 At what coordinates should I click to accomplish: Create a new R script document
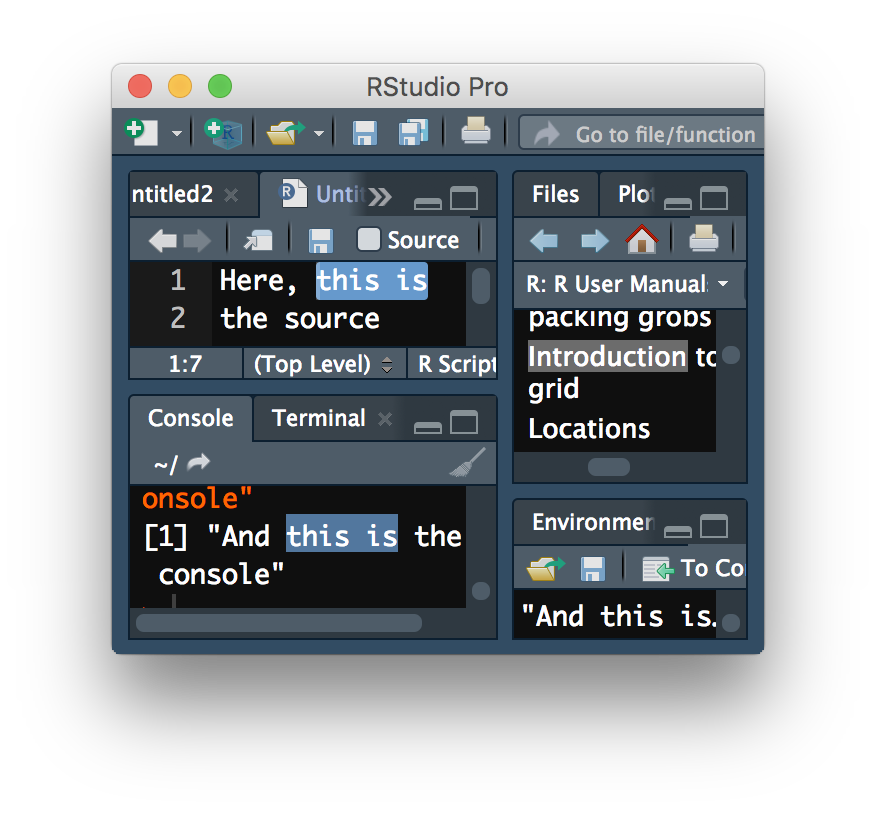click(x=141, y=132)
